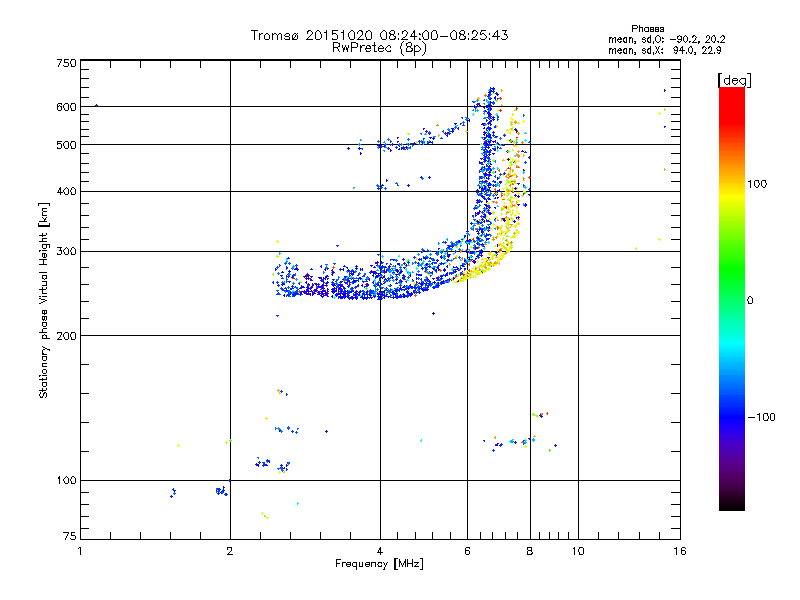The image size is (800, 600).
Task: Click the x-axis tick label '1'
Action: (x=80, y=551)
